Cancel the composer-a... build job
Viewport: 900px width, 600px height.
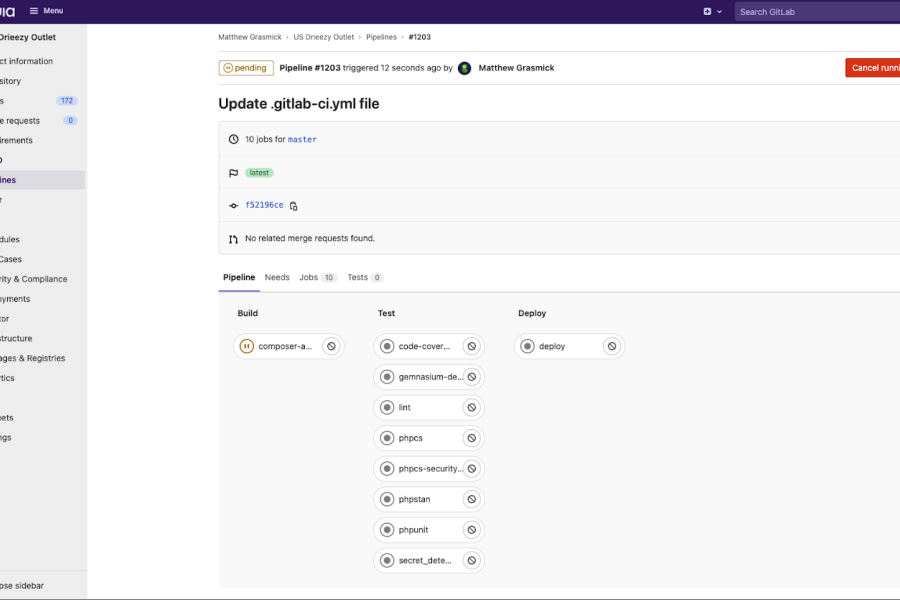[x=331, y=346]
